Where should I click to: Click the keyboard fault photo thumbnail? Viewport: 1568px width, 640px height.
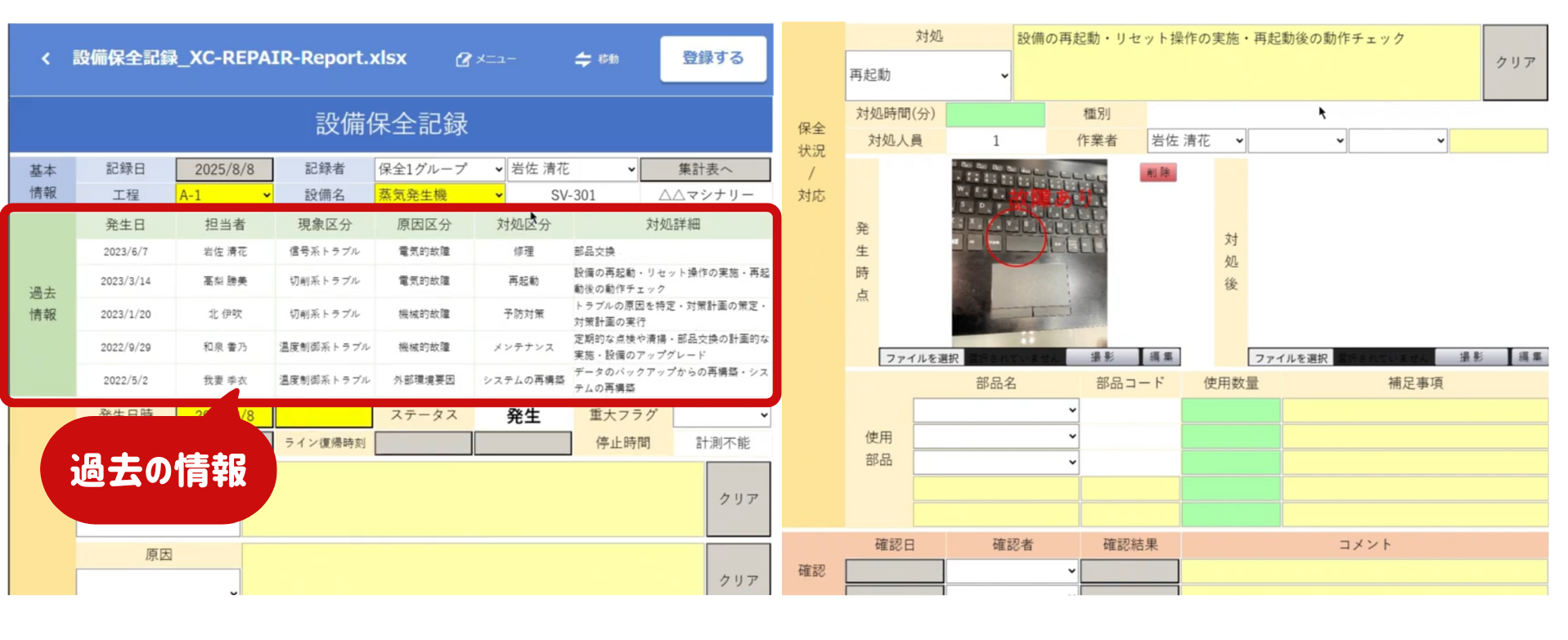1029,252
